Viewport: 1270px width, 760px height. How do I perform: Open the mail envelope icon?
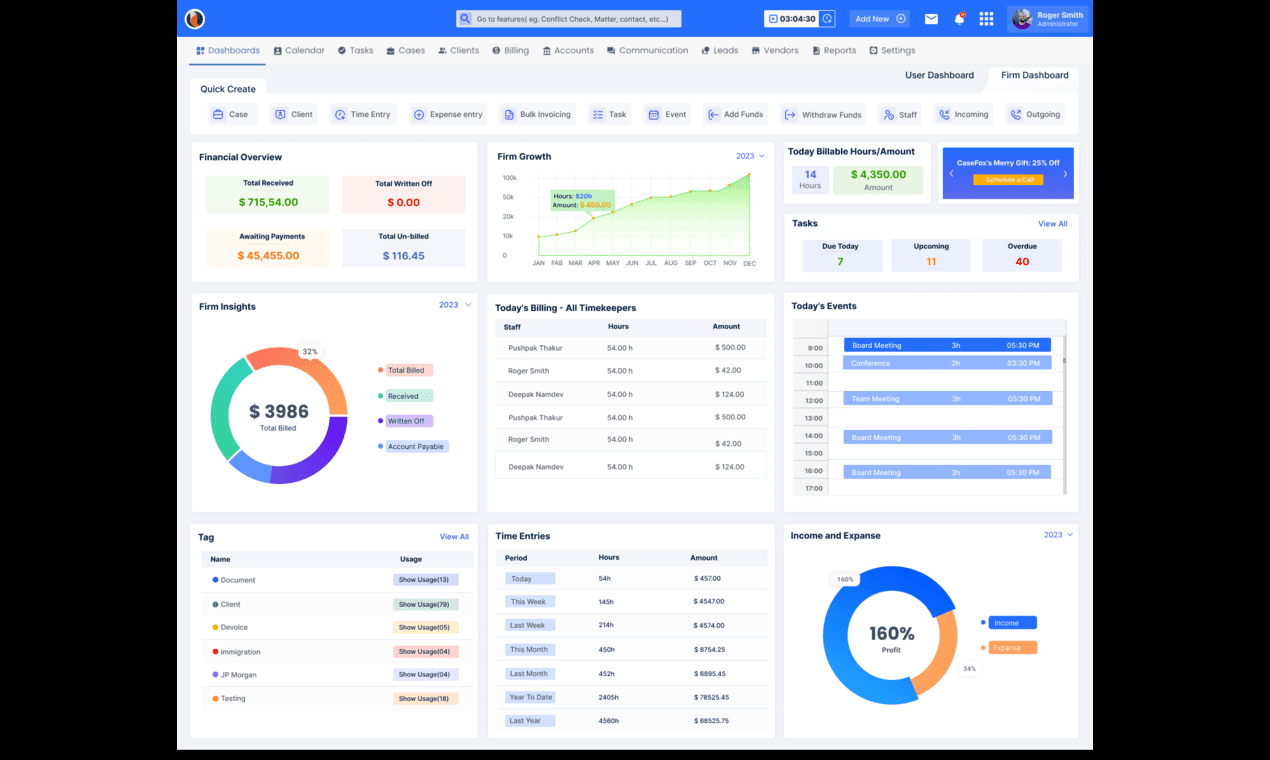coord(931,19)
